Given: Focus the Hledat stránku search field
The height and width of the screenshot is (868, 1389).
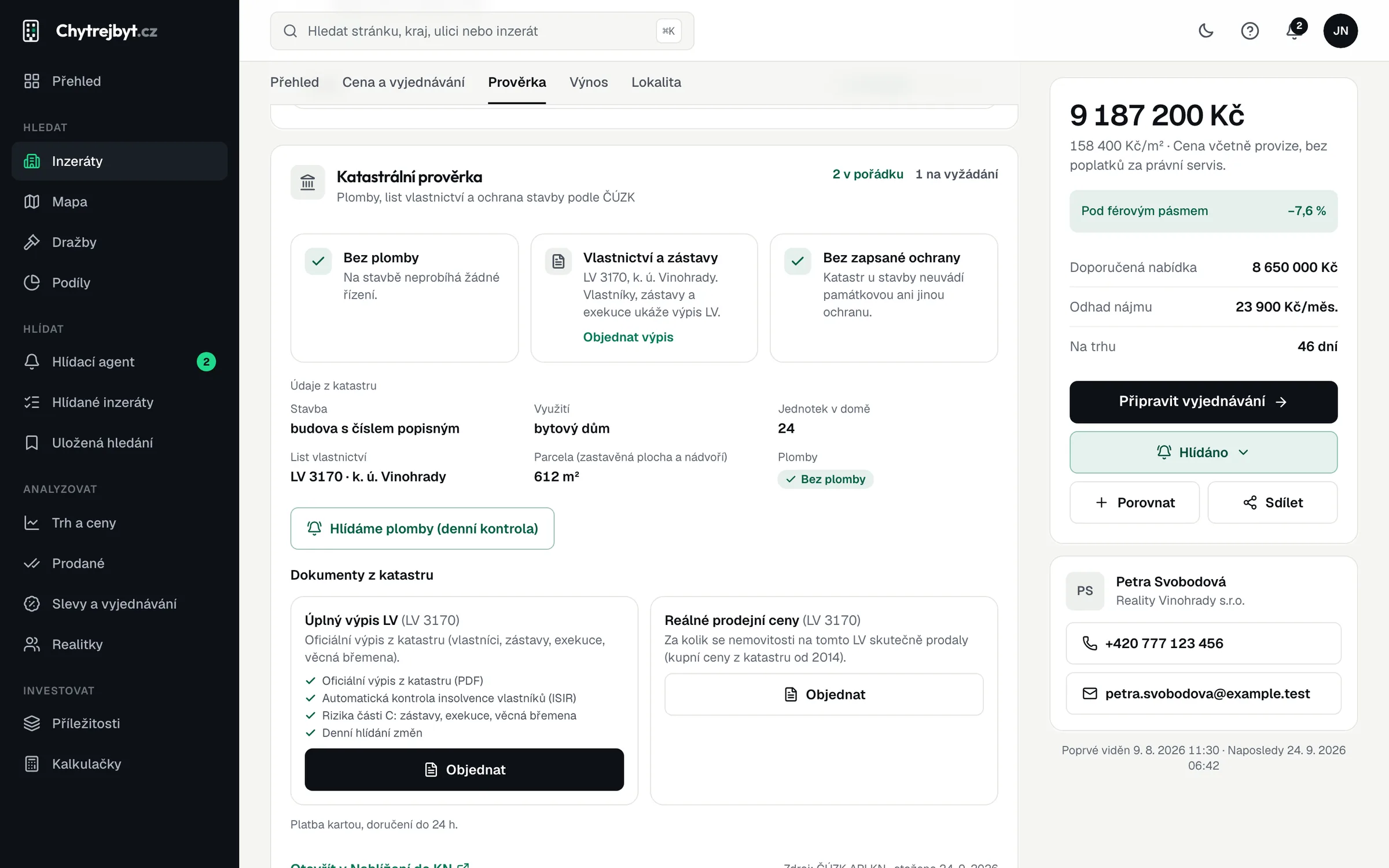Looking at the screenshot, I should (482, 31).
